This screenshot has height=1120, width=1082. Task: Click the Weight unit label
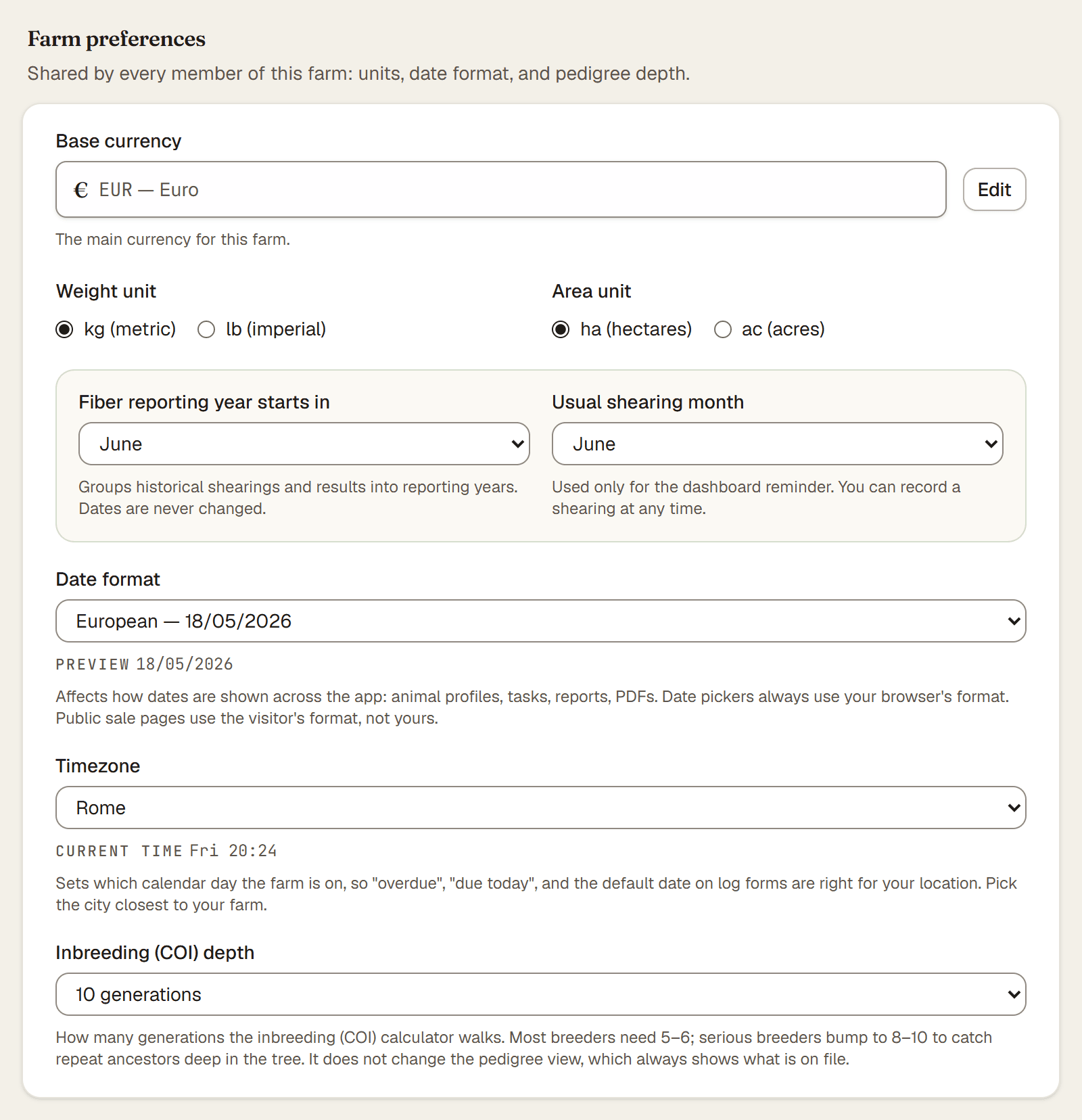tap(106, 291)
